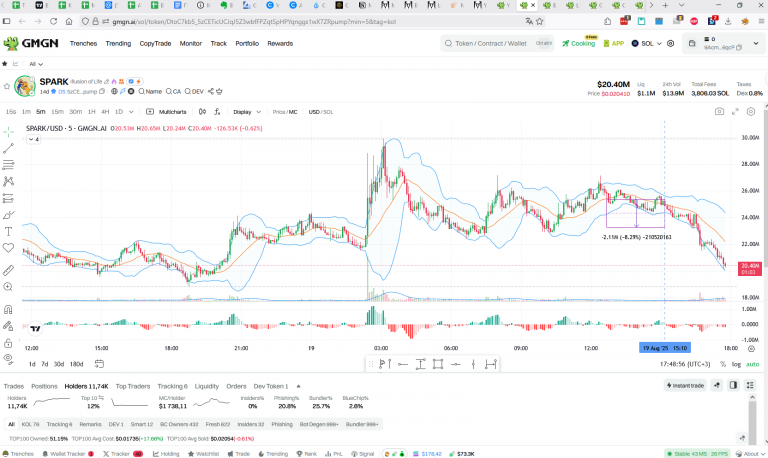Viewport: 768px width, 458px height.
Task: Open the indicators fx menu
Action: coord(217,112)
